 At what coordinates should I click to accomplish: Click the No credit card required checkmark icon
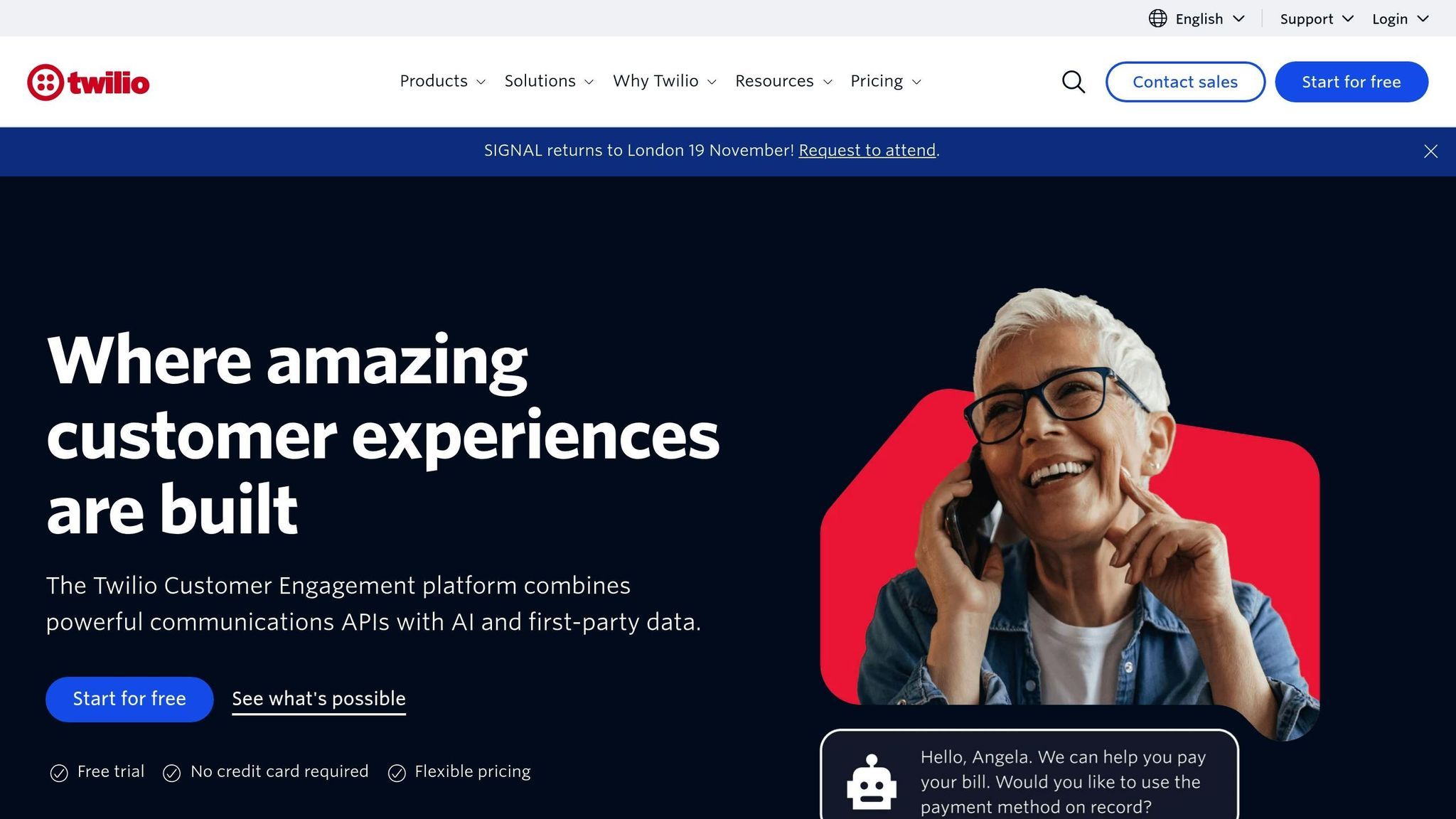pyautogui.click(x=171, y=772)
